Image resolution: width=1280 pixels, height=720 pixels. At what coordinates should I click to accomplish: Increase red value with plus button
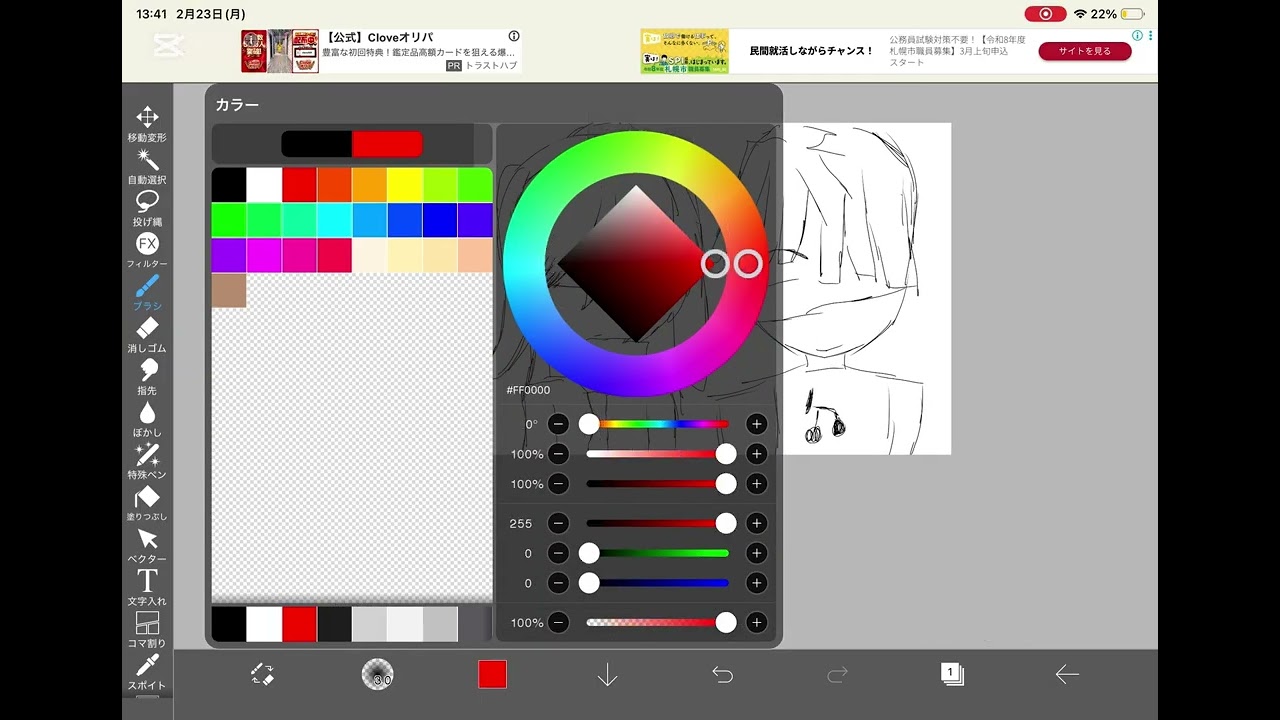[x=757, y=523]
